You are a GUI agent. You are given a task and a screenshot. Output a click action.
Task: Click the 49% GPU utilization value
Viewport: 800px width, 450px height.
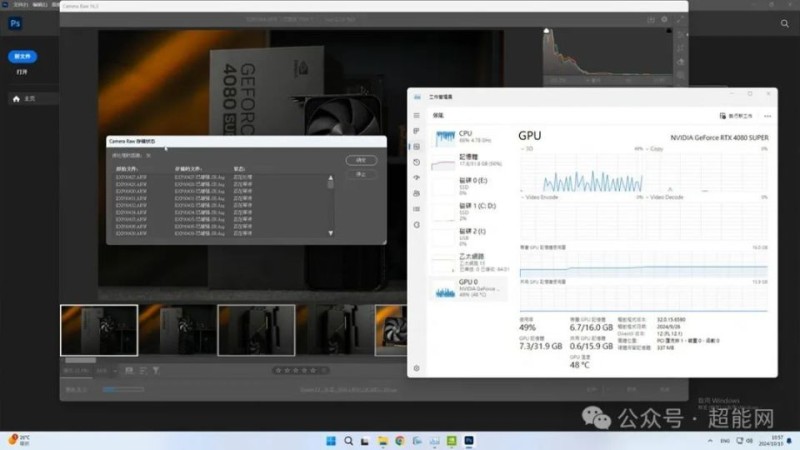(x=528, y=328)
